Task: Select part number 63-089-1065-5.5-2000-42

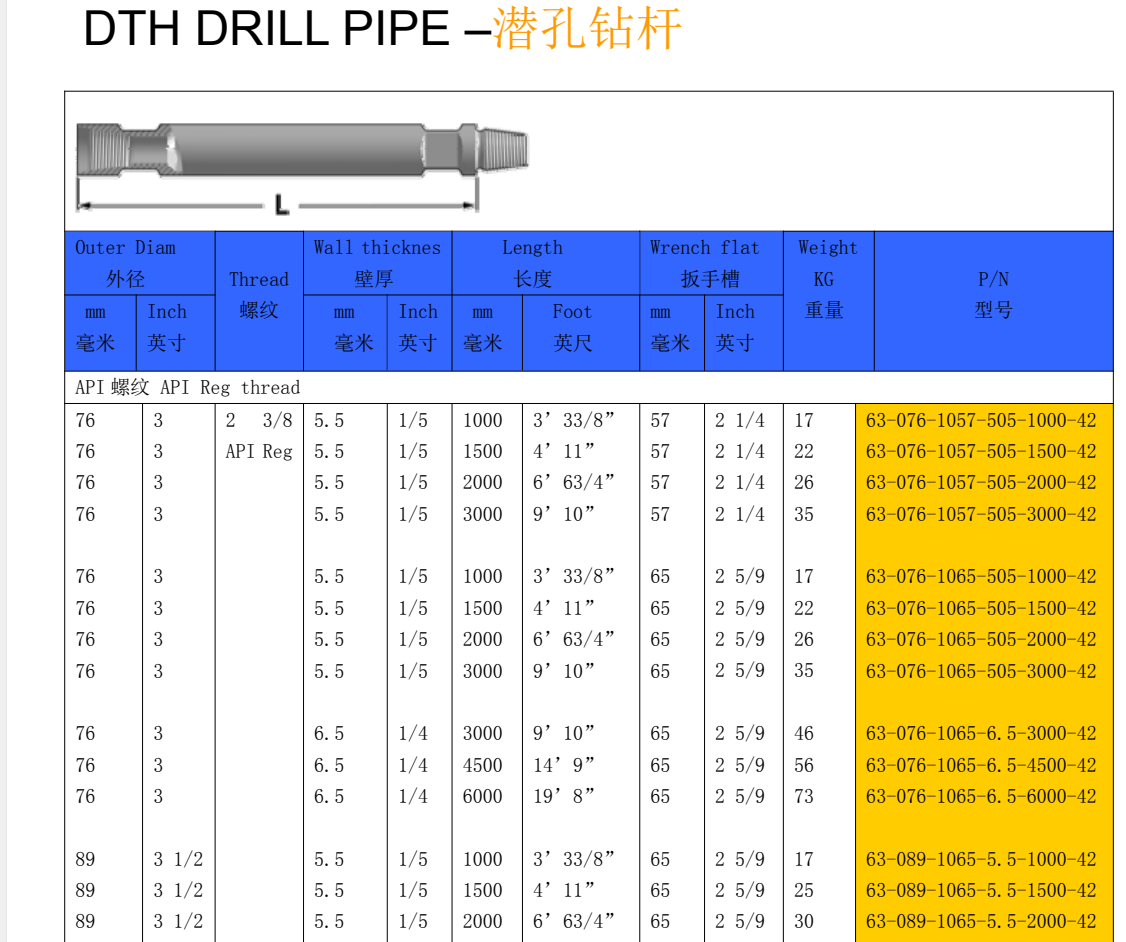Action: [981, 922]
